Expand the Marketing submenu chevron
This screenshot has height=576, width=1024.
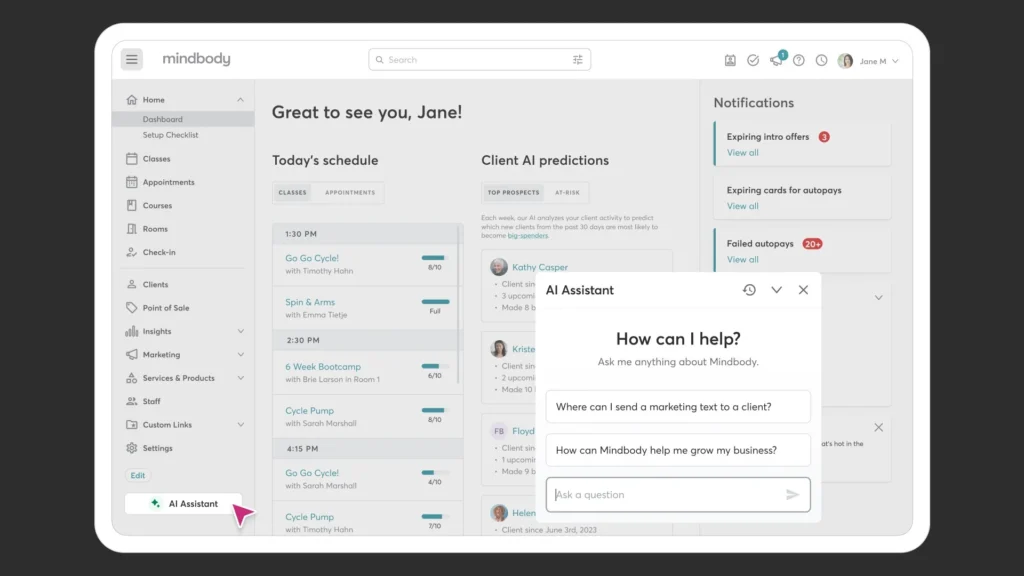pyautogui.click(x=240, y=355)
